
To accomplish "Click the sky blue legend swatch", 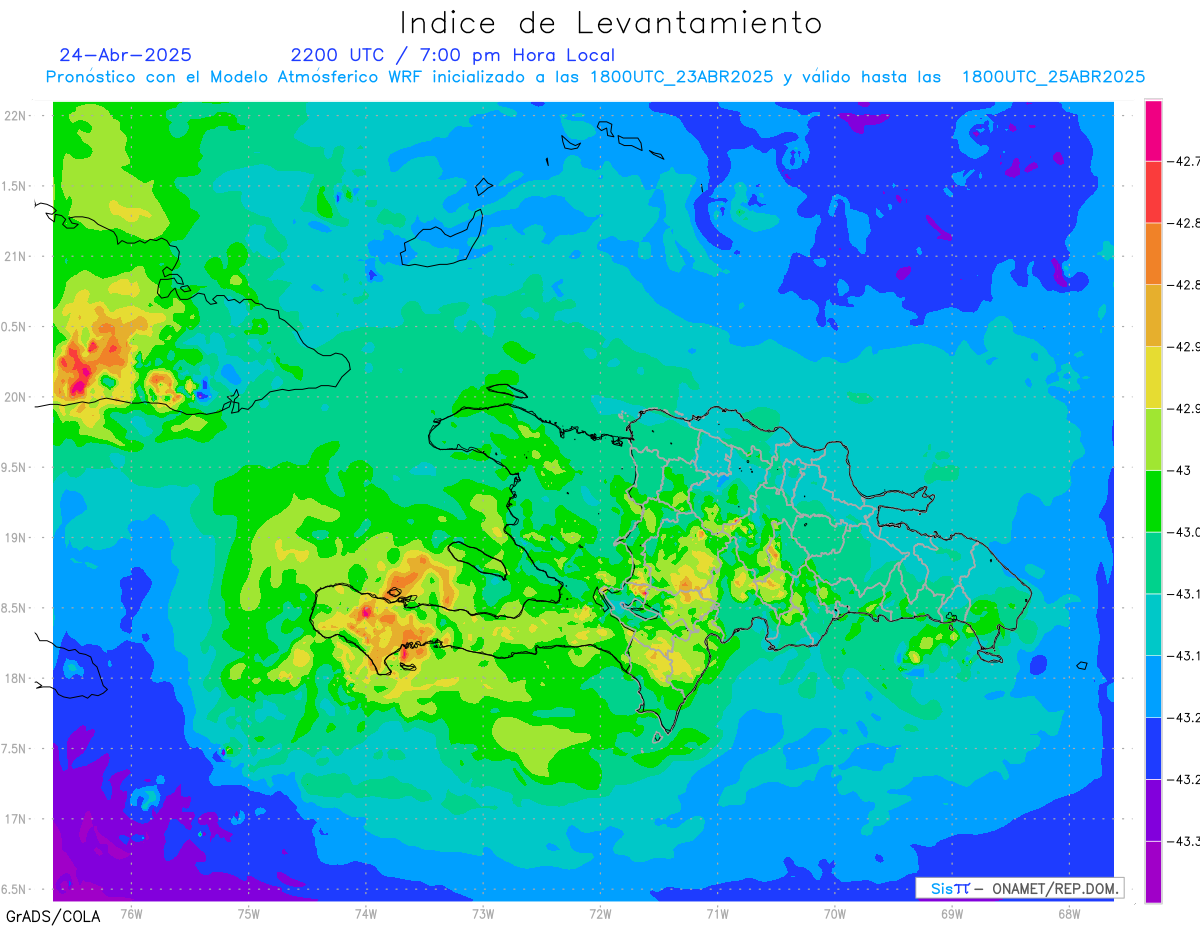I will click(x=1153, y=687).
